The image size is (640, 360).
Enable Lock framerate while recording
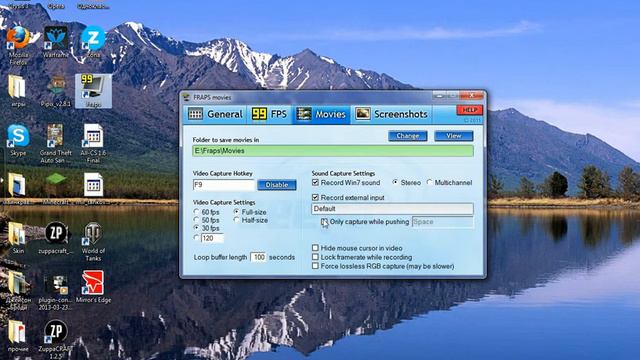315,257
